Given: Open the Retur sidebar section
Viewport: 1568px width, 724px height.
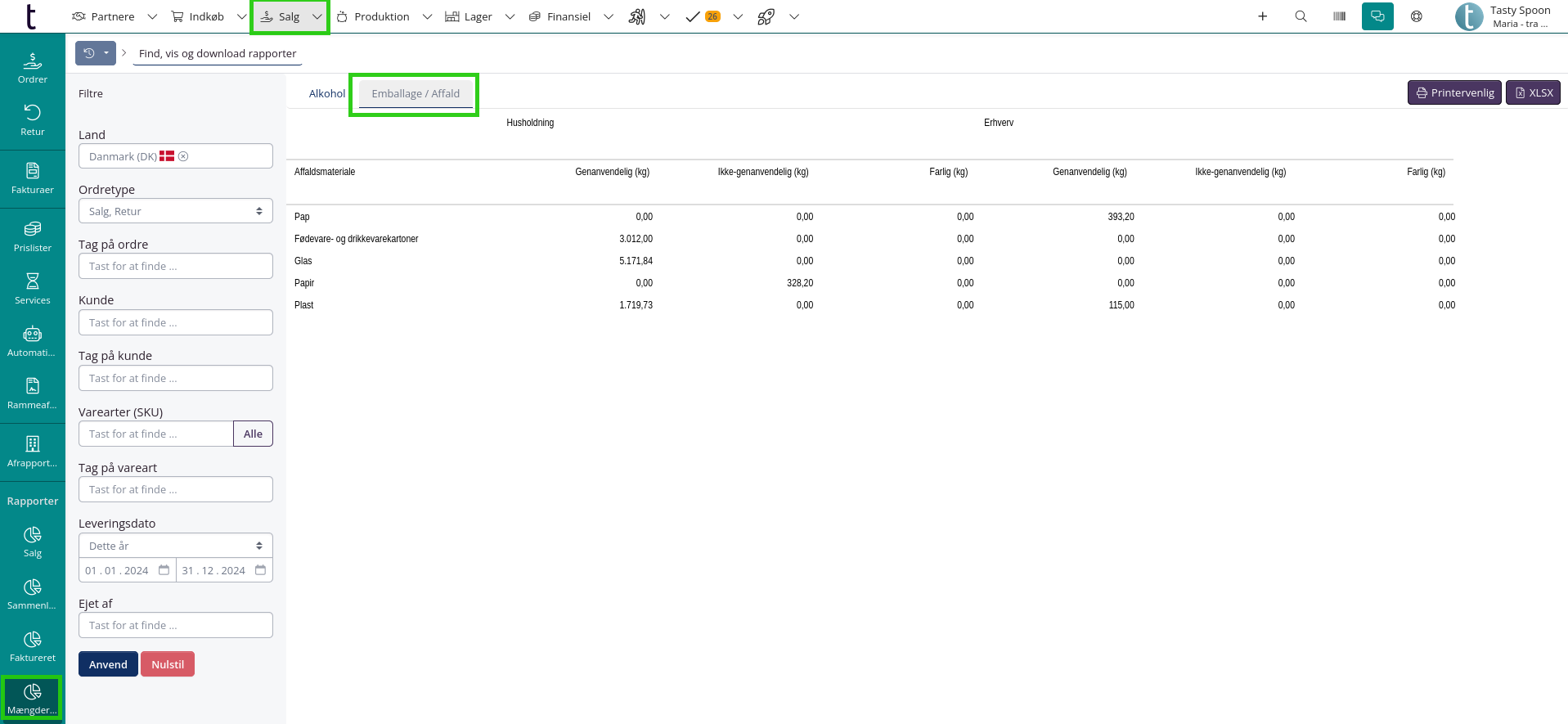Looking at the screenshot, I should [x=33, y=120].
